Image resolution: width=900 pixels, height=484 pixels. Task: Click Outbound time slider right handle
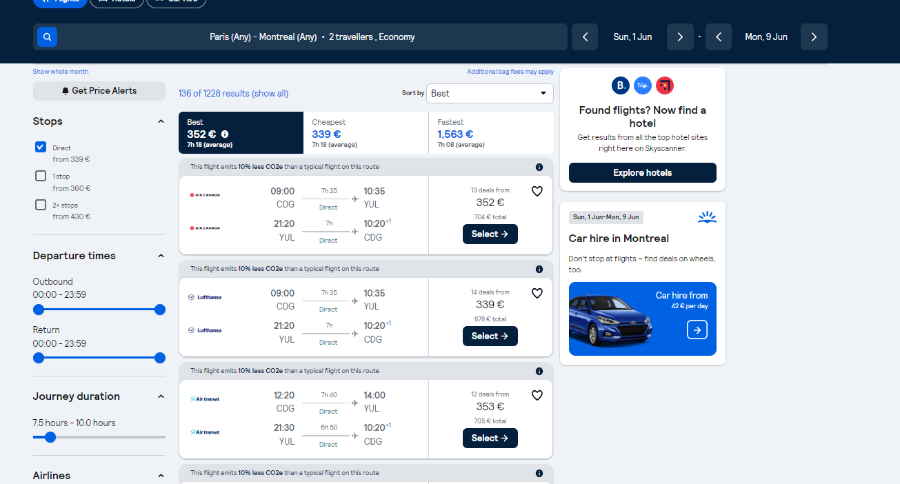pyautogui.click(x=160, y=310)
